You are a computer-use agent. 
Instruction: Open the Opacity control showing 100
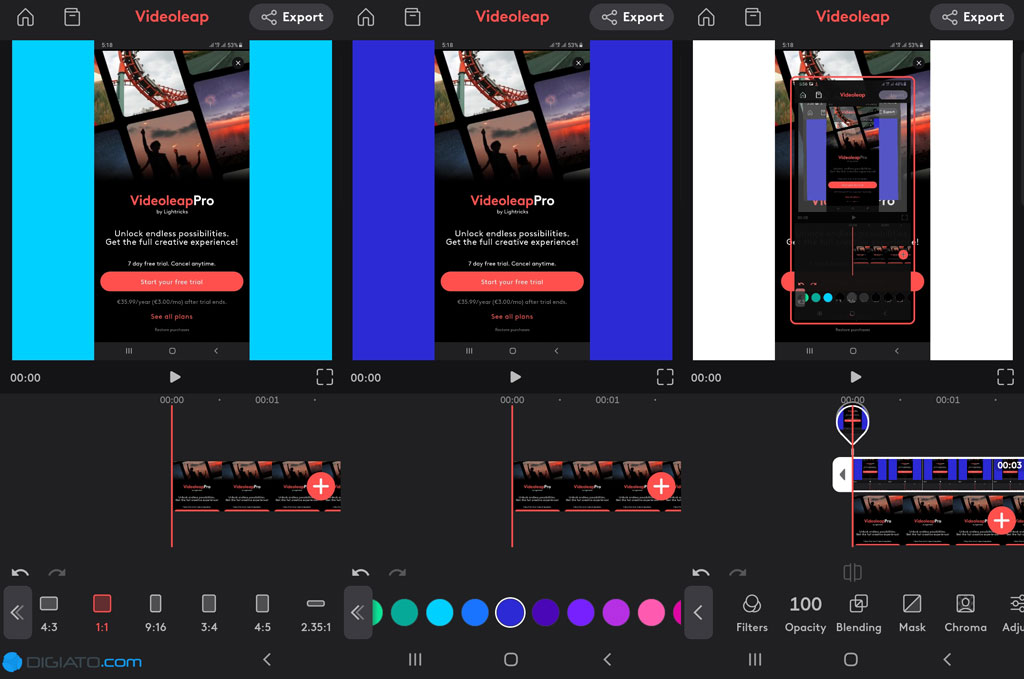tap(805, 613)
